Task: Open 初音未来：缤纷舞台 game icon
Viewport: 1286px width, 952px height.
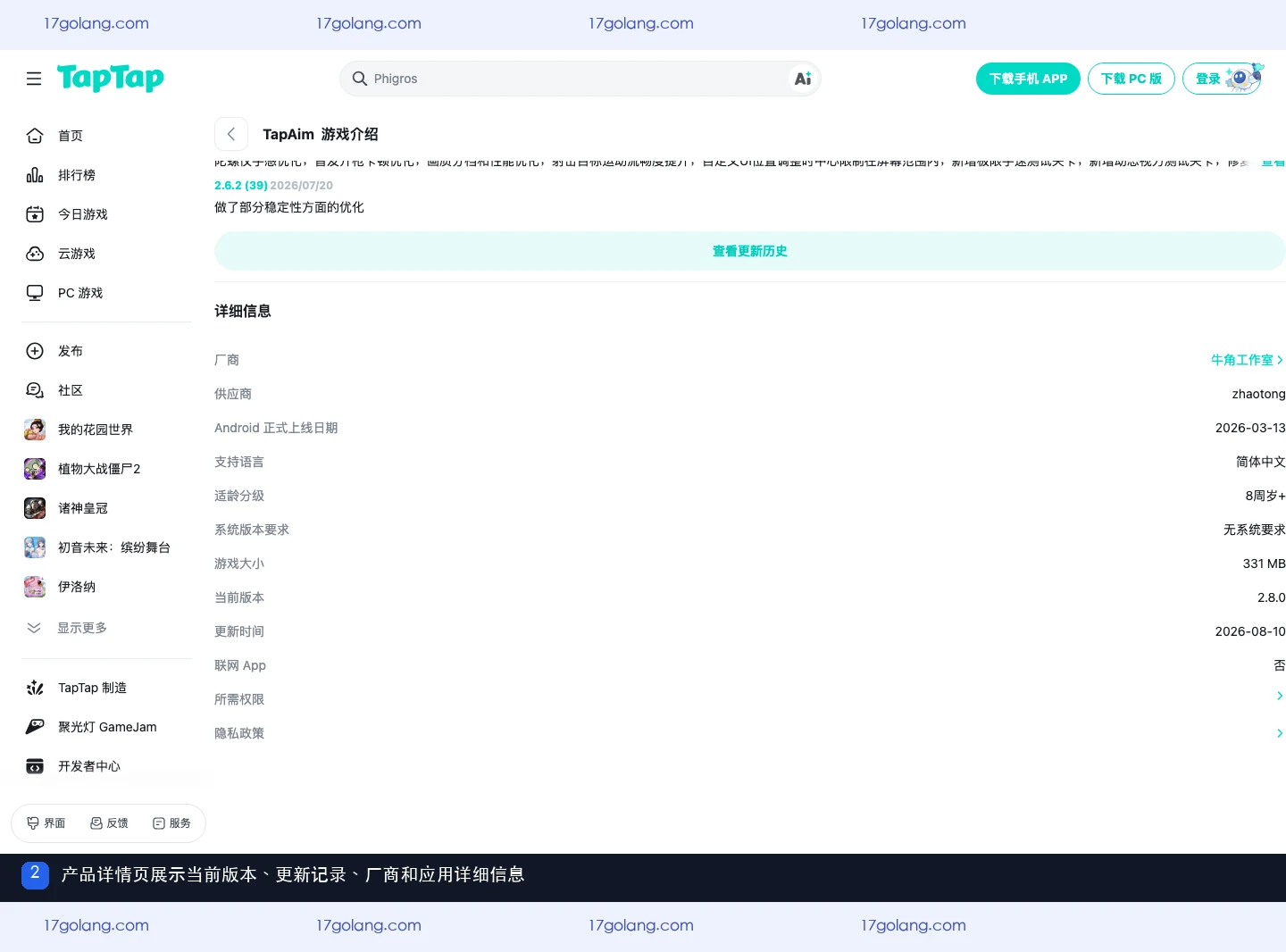Action: click(x=35, y=547)
